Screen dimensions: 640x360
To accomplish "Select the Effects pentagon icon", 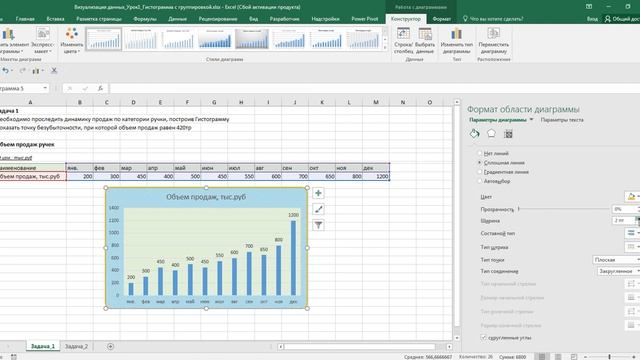I will [x=491, y=133].
